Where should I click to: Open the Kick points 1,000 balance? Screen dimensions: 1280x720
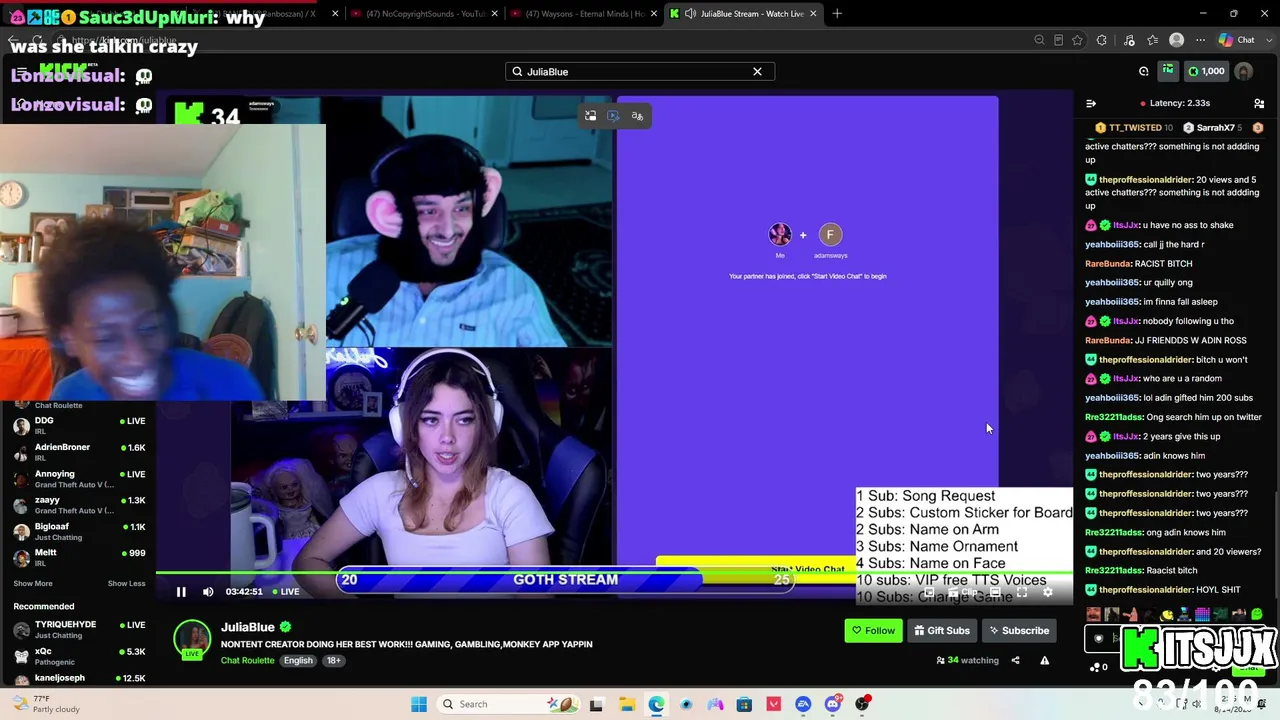coord(1206,72)
